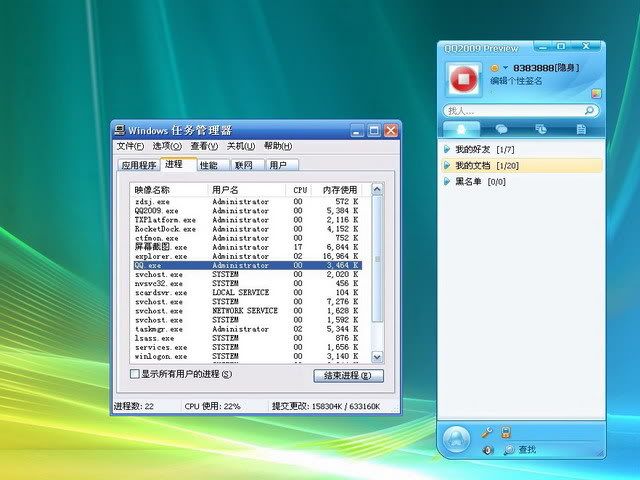Open the document tab icon in QQ
This screenshot has height=480, width=640.
[x=581, y=129]
